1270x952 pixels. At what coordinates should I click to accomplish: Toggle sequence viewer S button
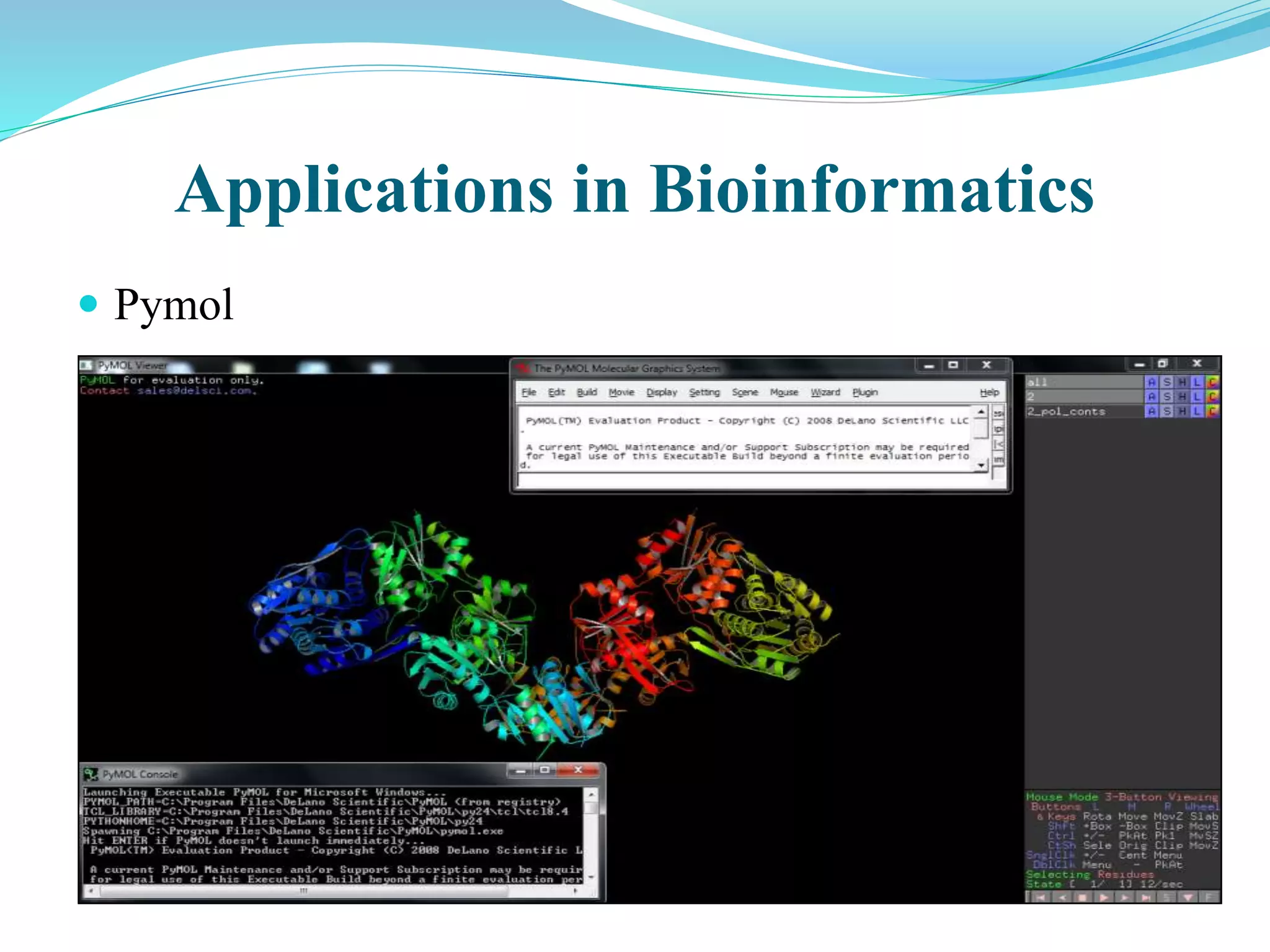[x=1167, y=897]
